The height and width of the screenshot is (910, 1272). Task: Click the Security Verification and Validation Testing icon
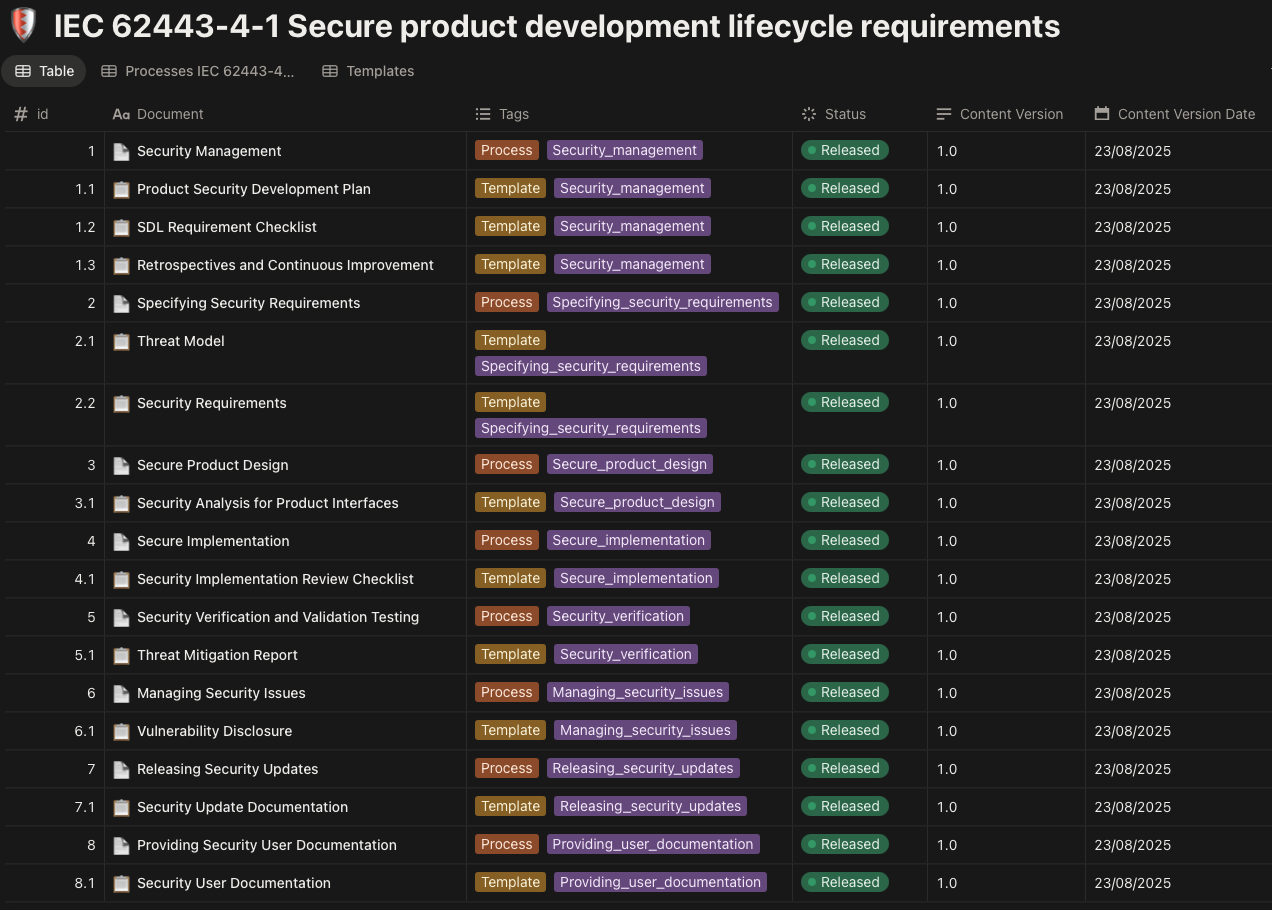[121, 617]
